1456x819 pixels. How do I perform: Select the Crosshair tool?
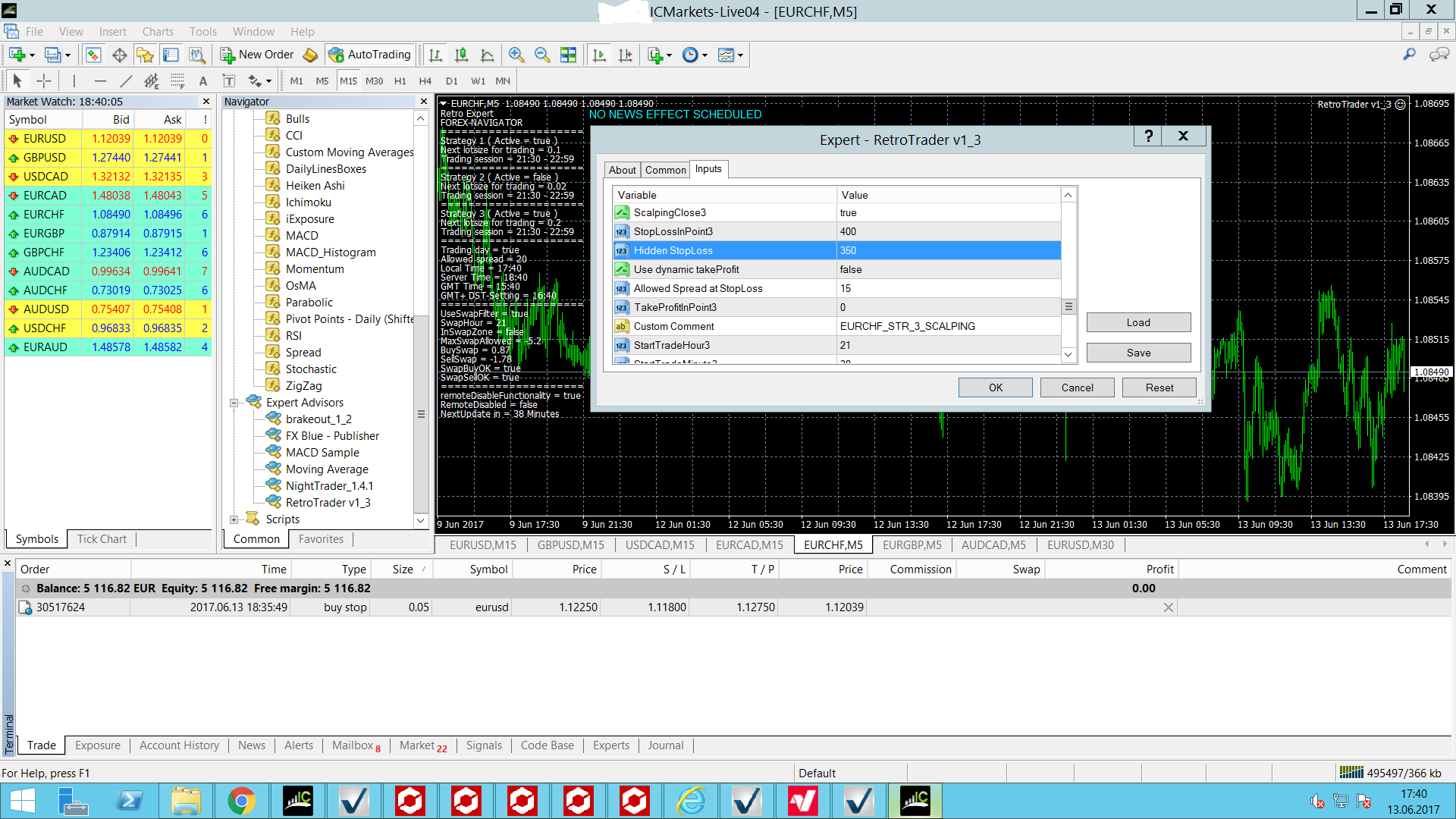pos(44,81)
